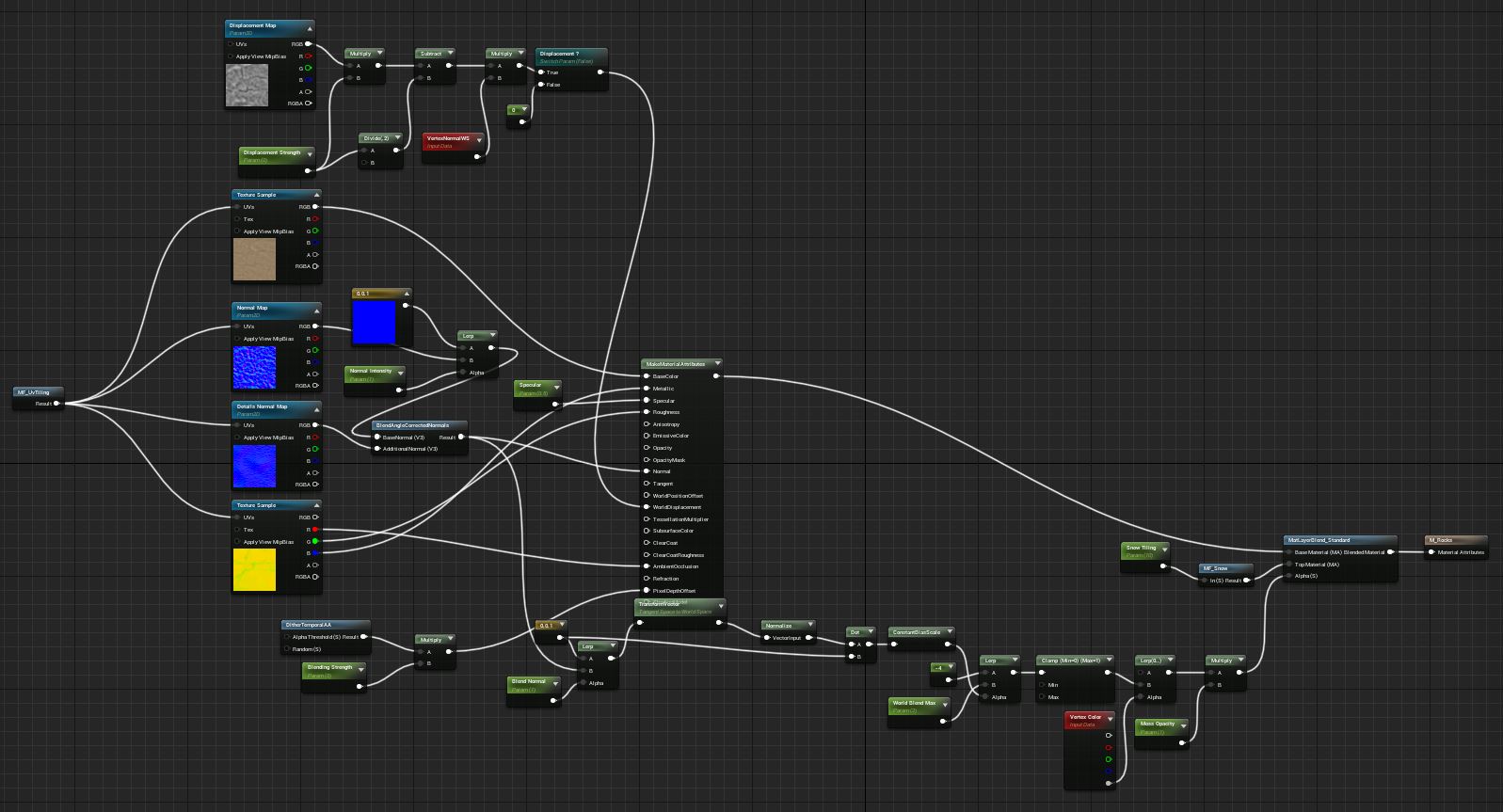Click the AdditionalNormal pin on BlendAngleCorrectedNormals
Viewport: 1503px width, 812px height.
click(x=376, y=449)
